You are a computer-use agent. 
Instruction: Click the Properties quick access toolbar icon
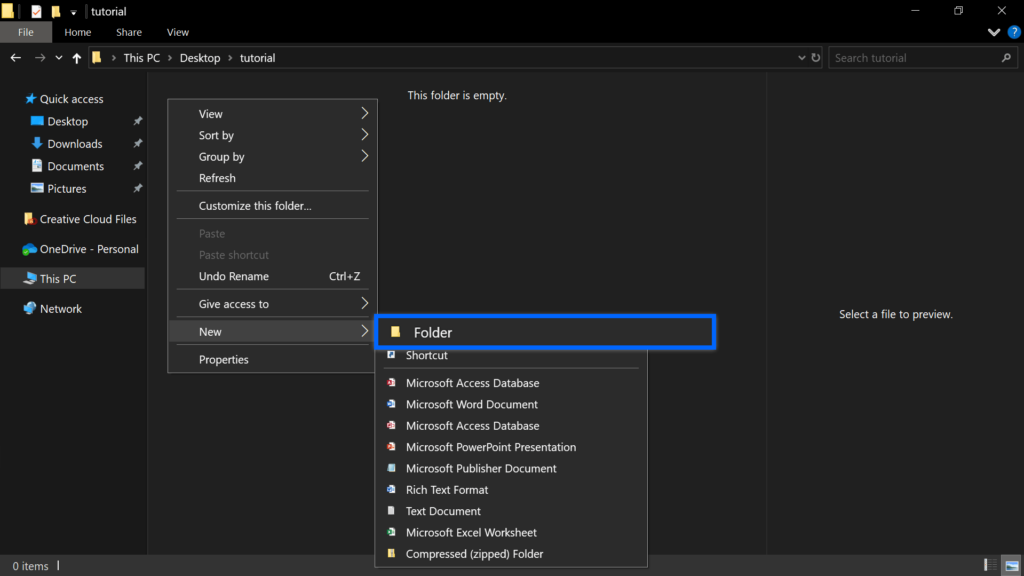(37, 11)
